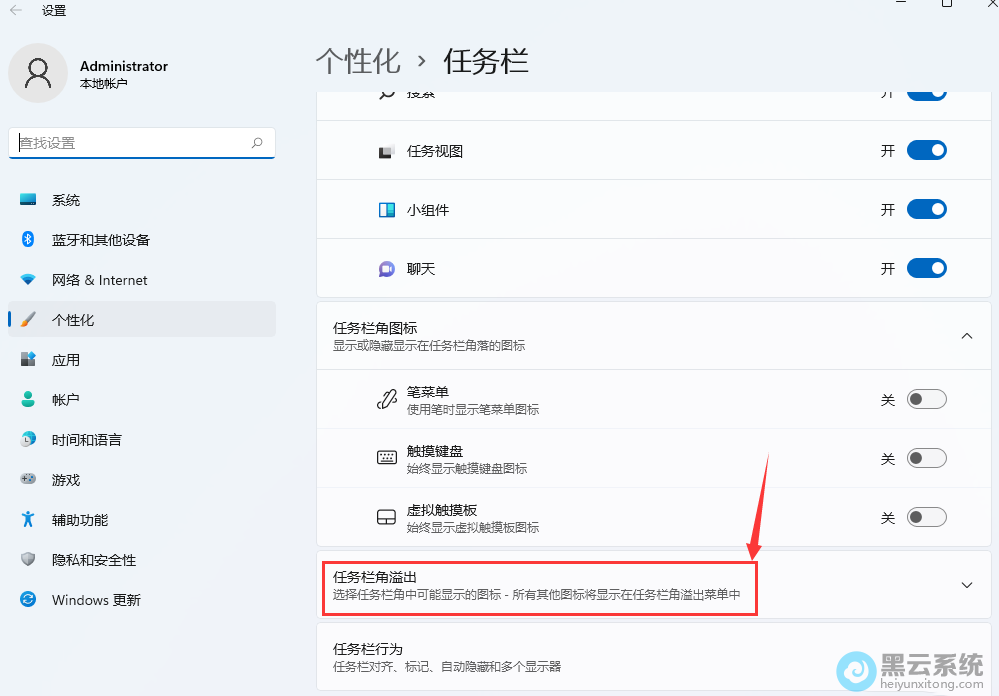Turn on the 笔菜单 switch
The height and width of the screenshot is (696, 999).
pos(926,399)
